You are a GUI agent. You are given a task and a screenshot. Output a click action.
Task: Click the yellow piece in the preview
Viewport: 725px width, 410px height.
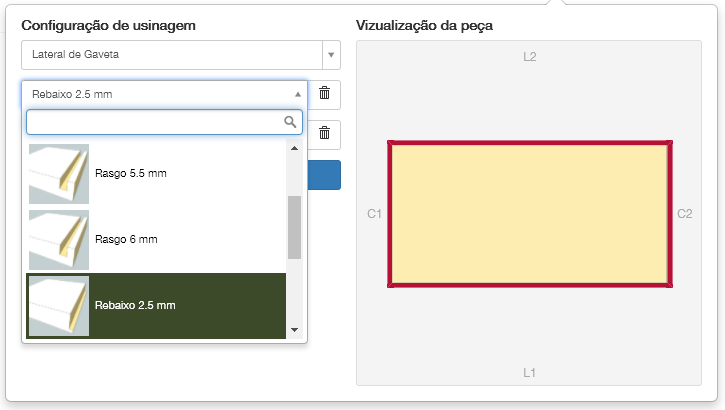[529, 214]
